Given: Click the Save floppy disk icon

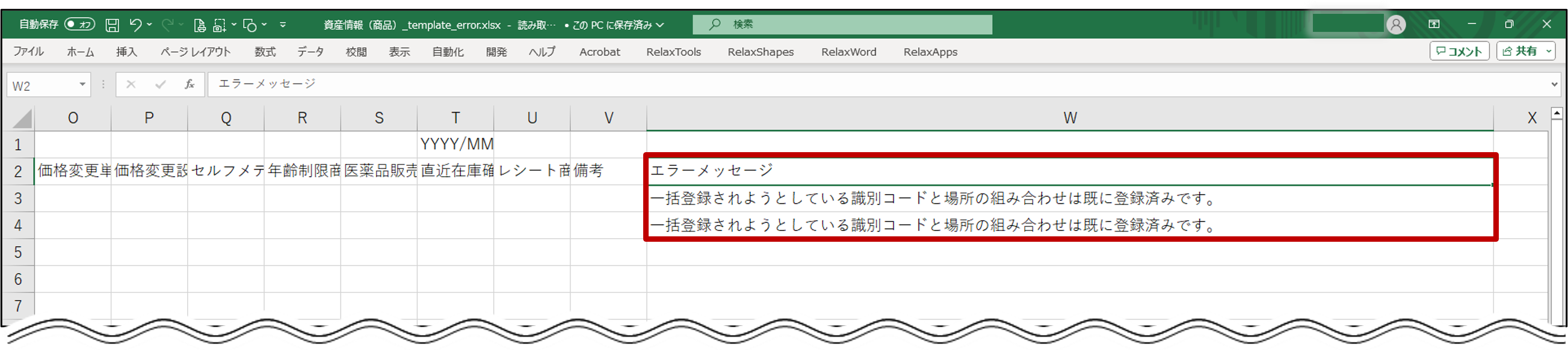Looking at the screenshot, I should [x=112, y=25].
